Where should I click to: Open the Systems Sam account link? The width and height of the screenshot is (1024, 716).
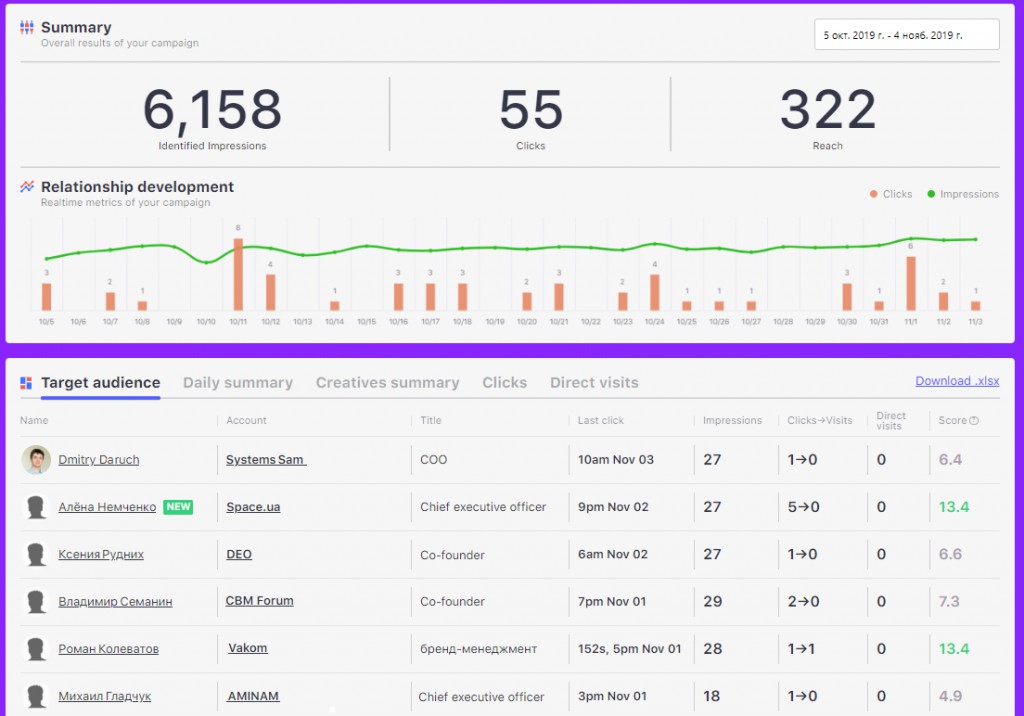click(266, 460)
